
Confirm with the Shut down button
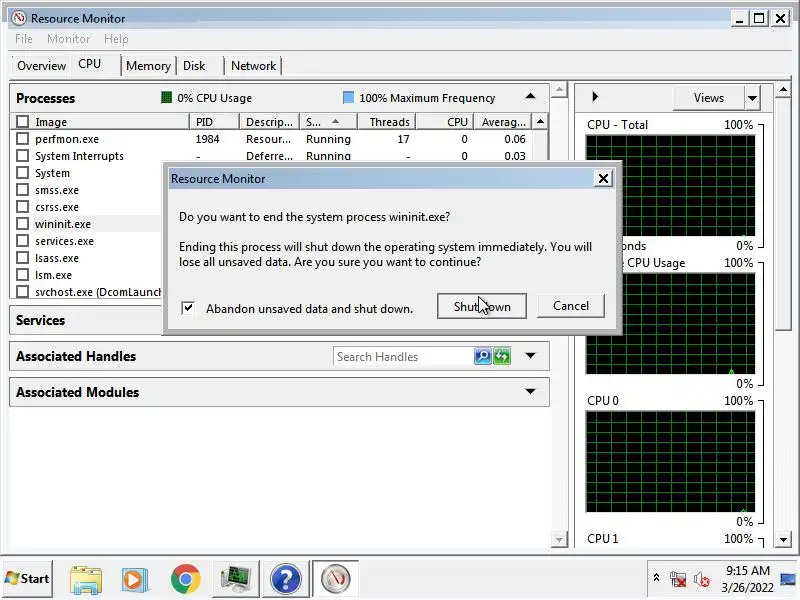coord(482,306)
